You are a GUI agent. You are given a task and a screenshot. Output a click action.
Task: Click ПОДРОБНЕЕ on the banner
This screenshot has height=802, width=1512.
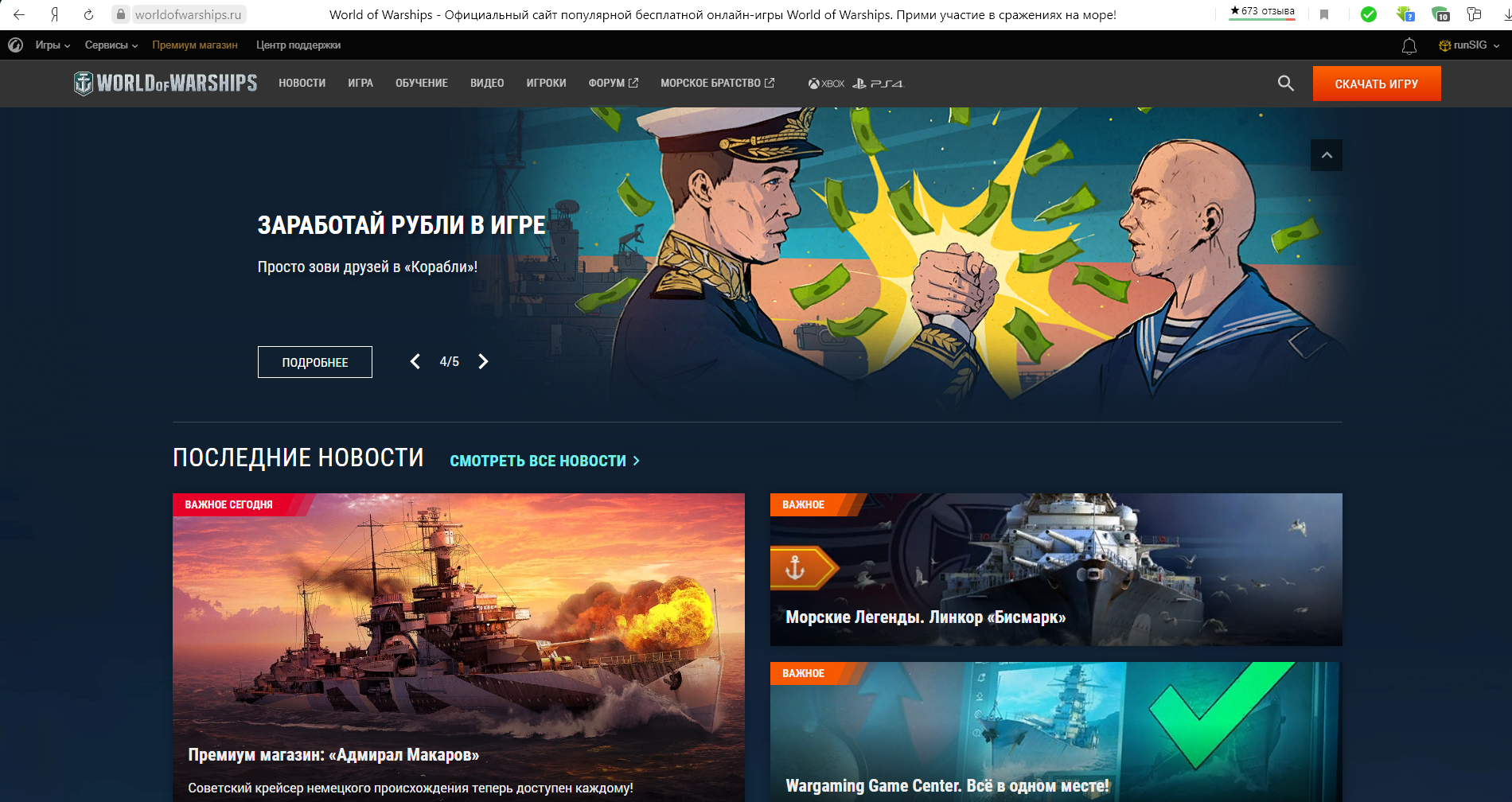click(315, 362)
